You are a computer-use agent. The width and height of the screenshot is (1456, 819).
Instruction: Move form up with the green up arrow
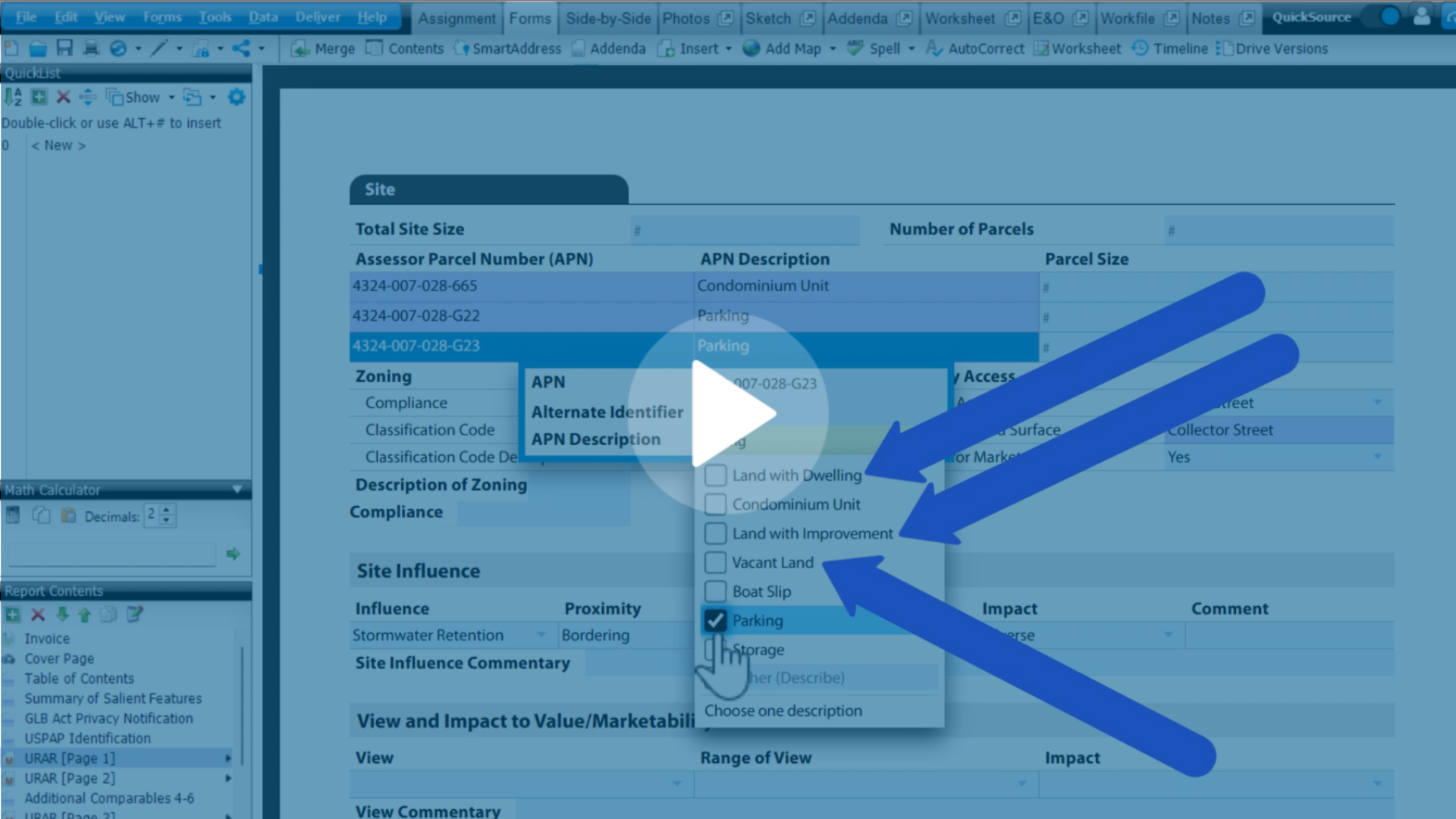coord(84,615)
